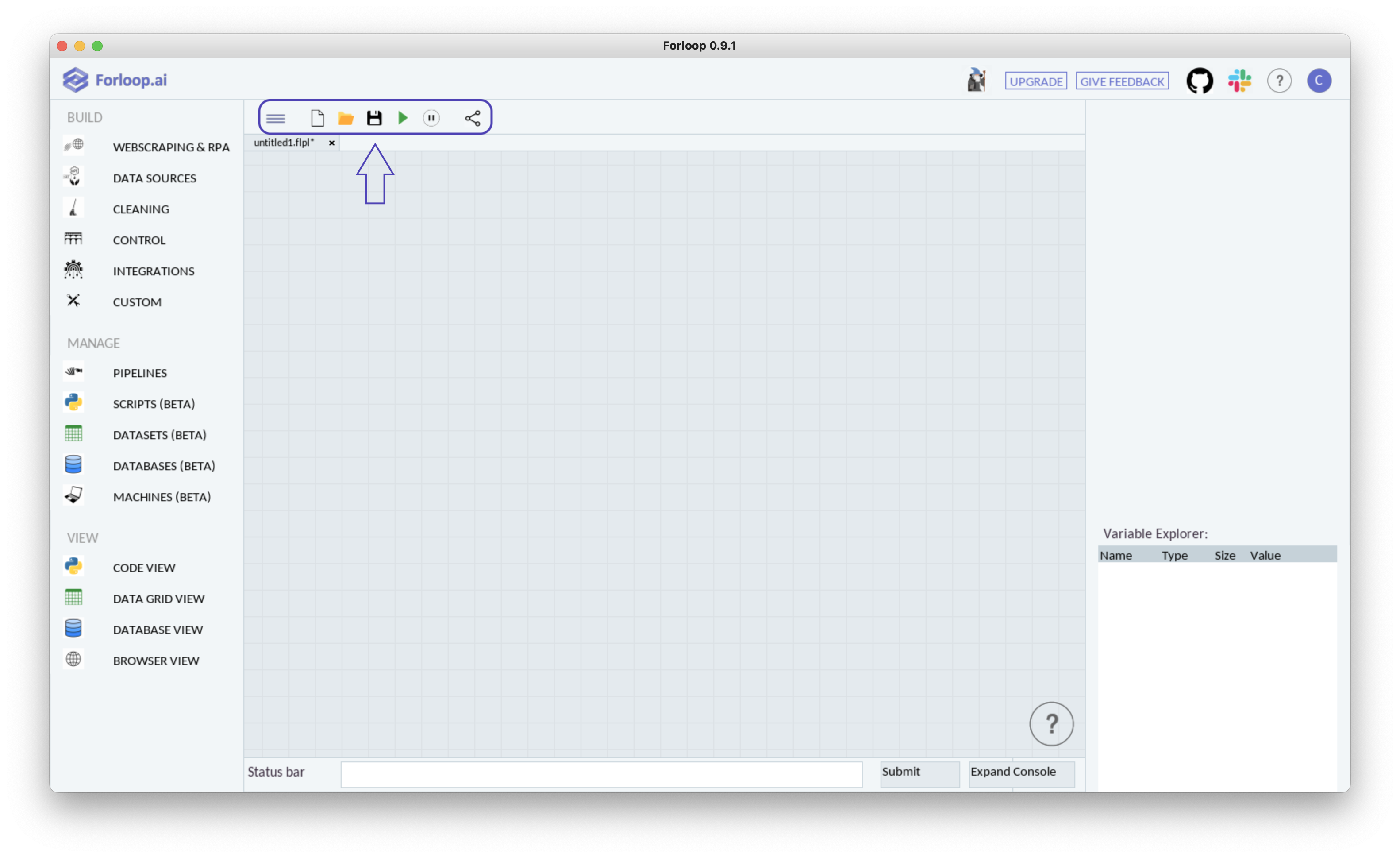Click the Cleaning broom icon

pos(74,208)
